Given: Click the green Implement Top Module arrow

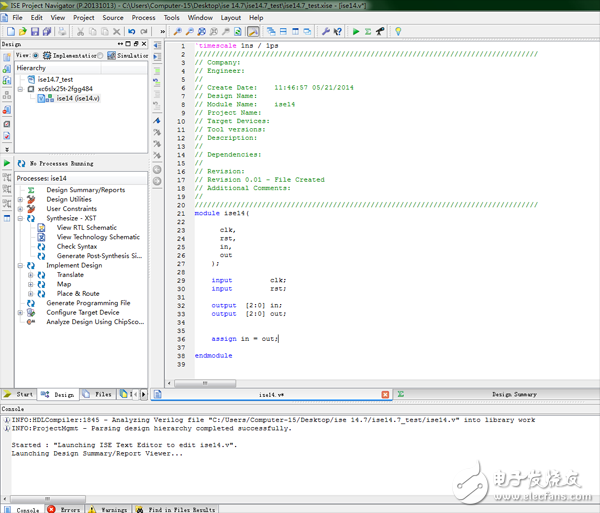Looking at the screenshot, I should [356, 32].
